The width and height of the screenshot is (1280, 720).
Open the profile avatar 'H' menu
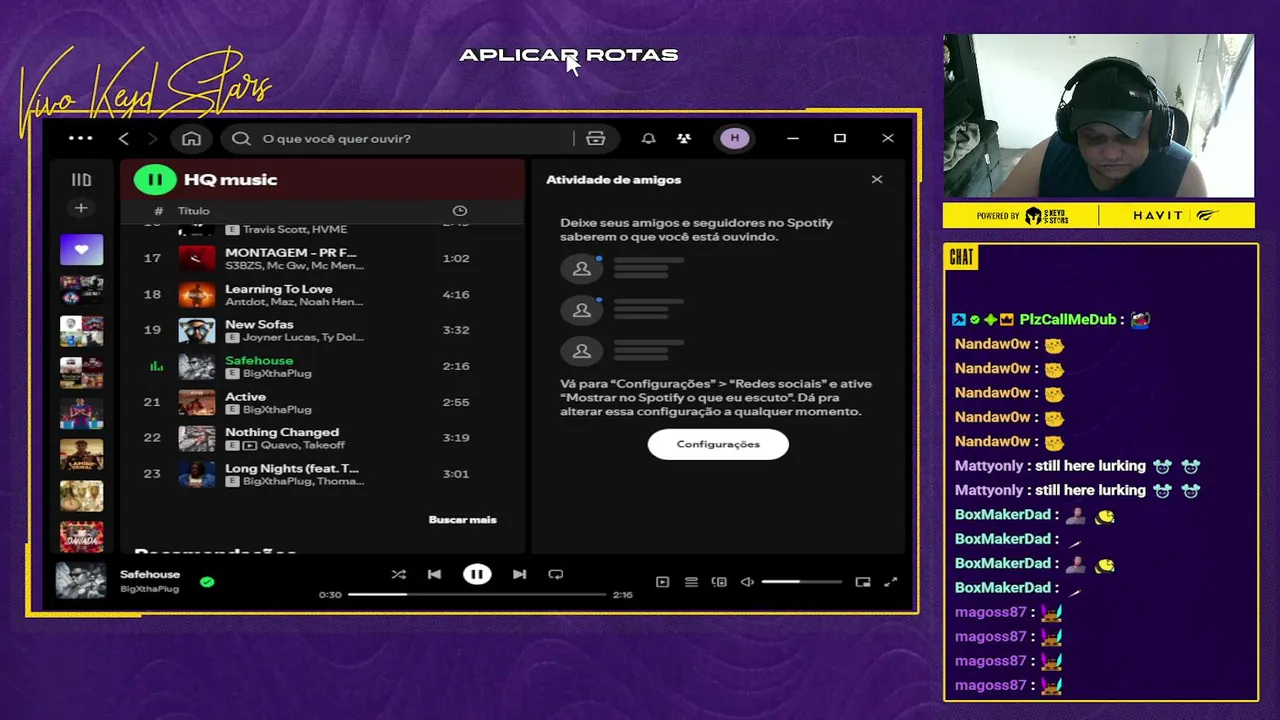[735, 138]
